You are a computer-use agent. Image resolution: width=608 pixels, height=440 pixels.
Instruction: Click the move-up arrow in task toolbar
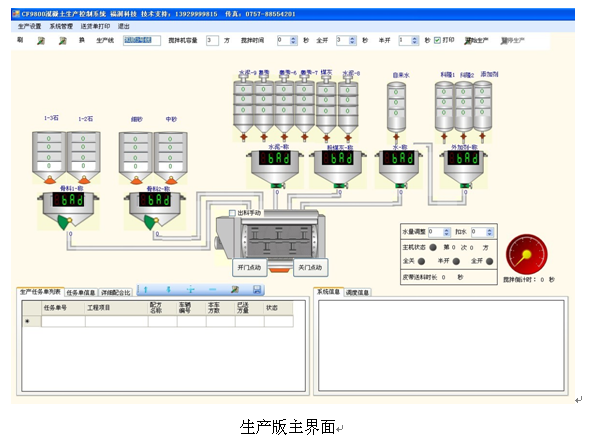tap(146, 290)
